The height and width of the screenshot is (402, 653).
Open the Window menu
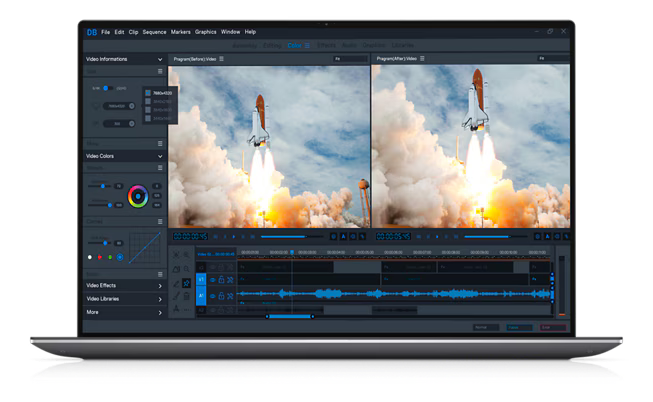(230, 32)
